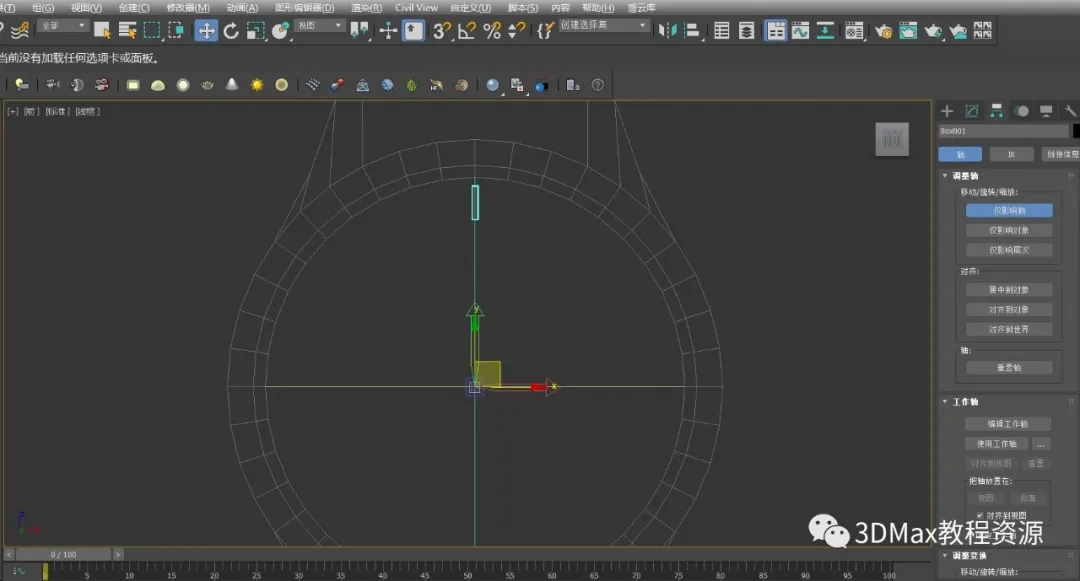The height and width of the screenshot is (581, 1080).
Task: Open the Curve Editor
Action: pos(800,30)
